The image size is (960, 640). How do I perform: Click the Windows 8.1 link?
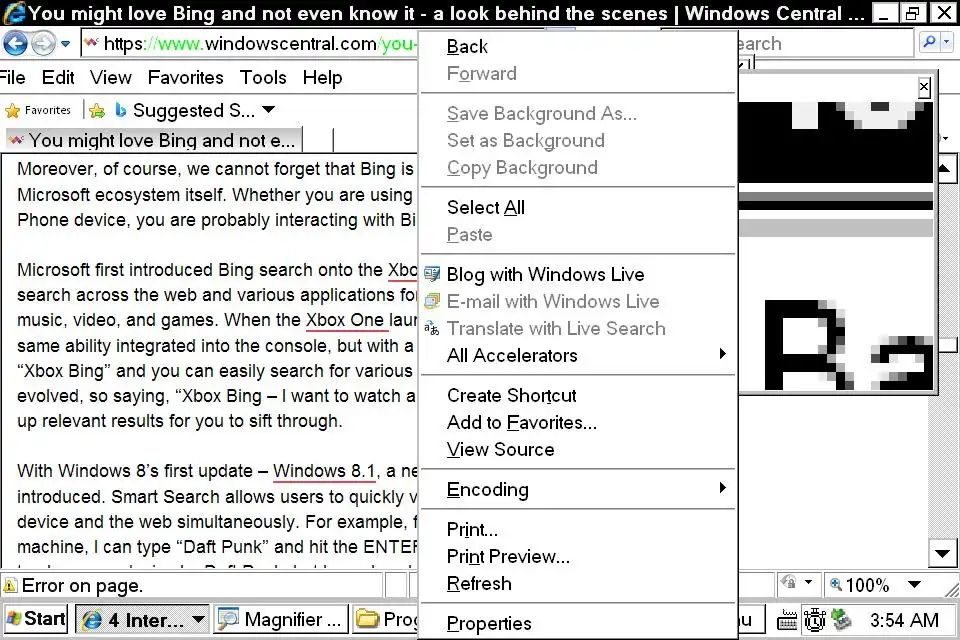pyautogui.click(x=324, y=471)
